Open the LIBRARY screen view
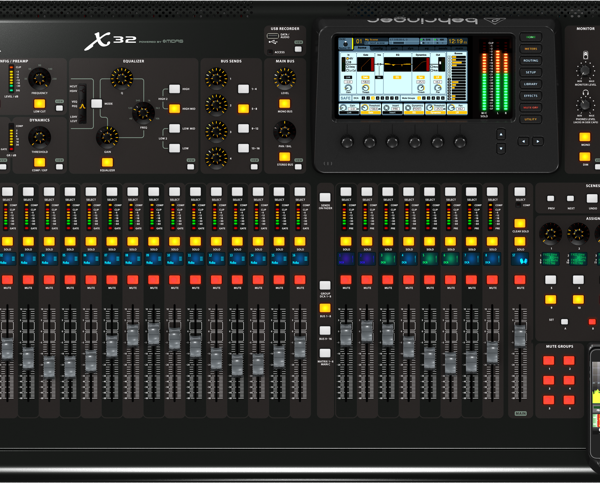Screen dimensions: 600x483 coord(530,84)
